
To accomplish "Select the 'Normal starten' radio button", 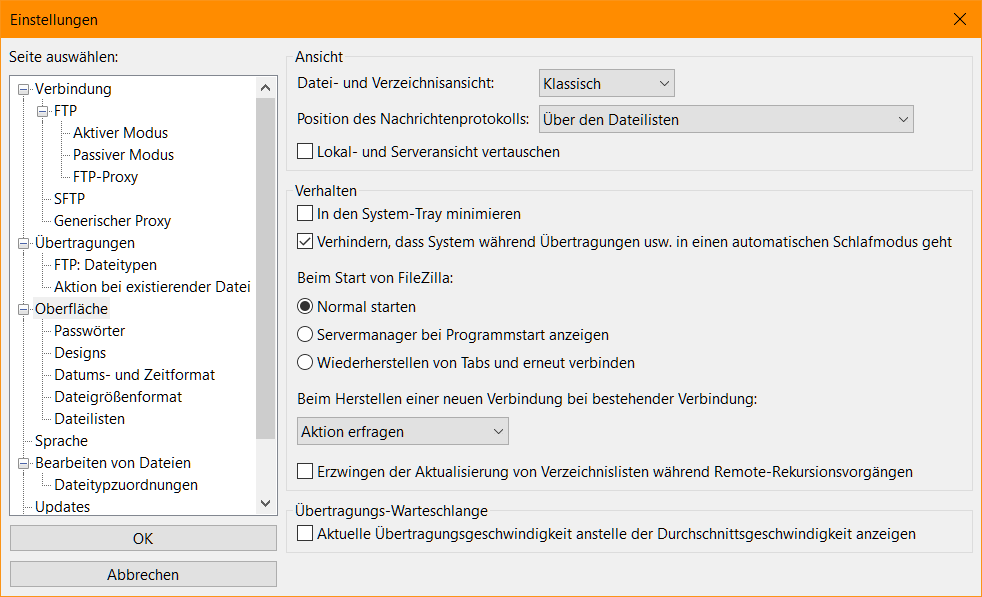I will click(x=306, y=307).
